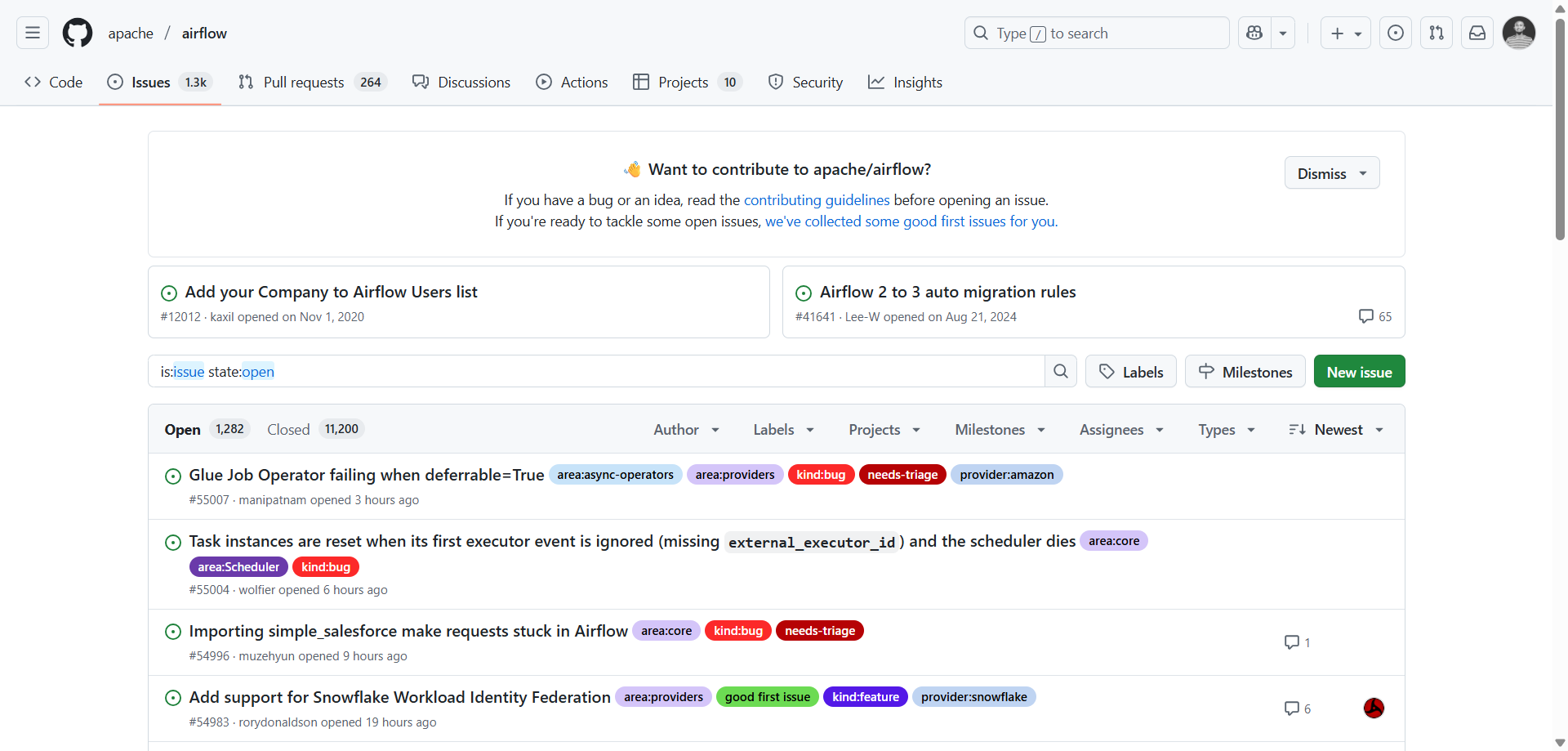
Task: Open the Newest sort dropdown
Action: pyautogui.click(x=1336, y=430)
